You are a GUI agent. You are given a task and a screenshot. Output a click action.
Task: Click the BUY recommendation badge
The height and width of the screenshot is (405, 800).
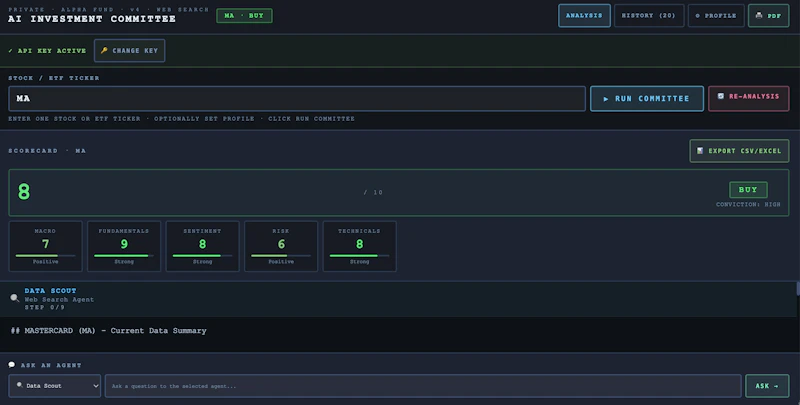coord(748,190)
